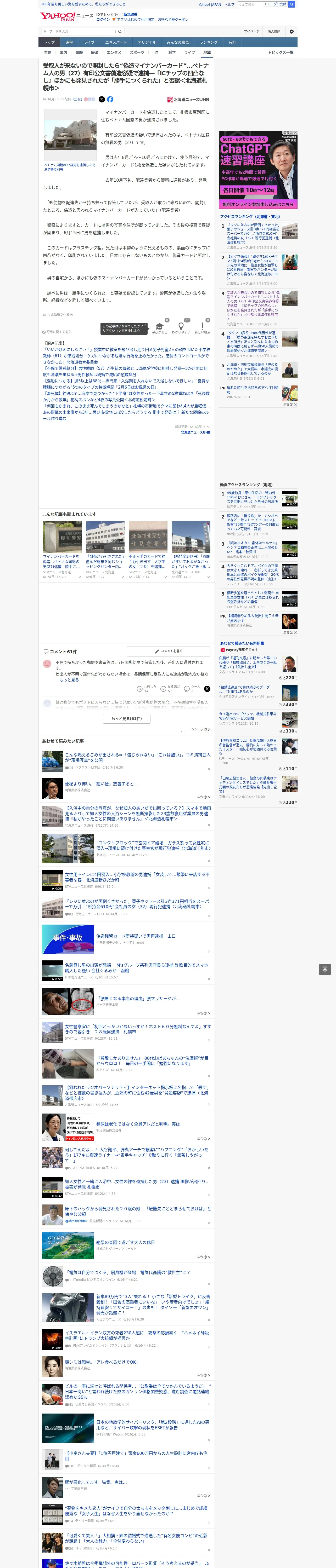Play the first video ranking thumbnail
336x1568 pixels.
[x=290, y=499]
